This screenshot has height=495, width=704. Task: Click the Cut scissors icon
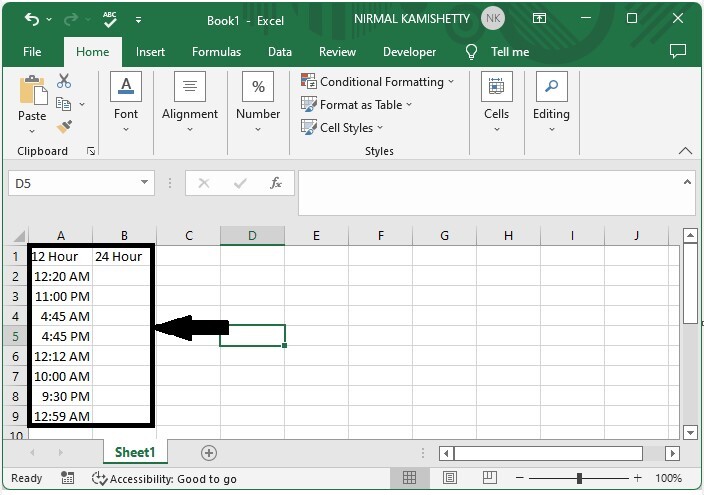[x=64, y=81]
